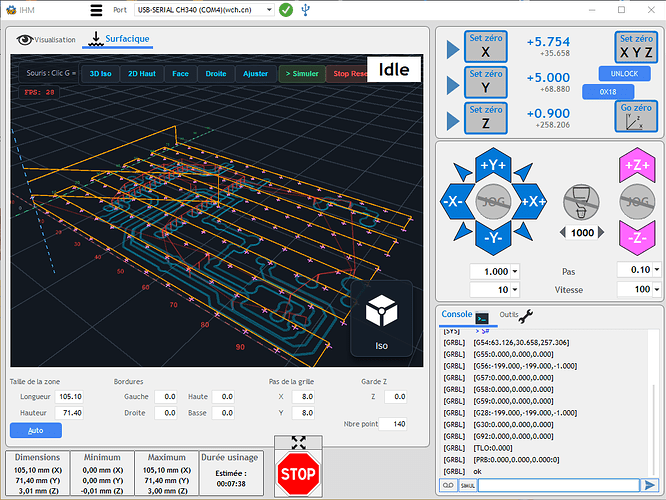Click the UNLOCK button

[624, 73]
